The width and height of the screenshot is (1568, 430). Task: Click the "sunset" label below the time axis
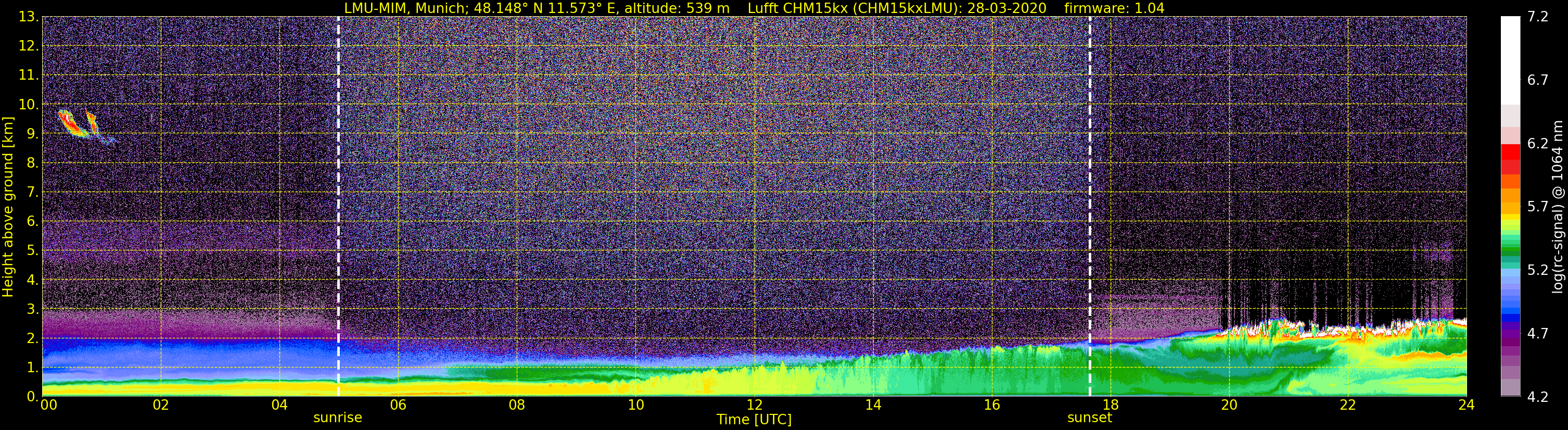pos(1090,418)
